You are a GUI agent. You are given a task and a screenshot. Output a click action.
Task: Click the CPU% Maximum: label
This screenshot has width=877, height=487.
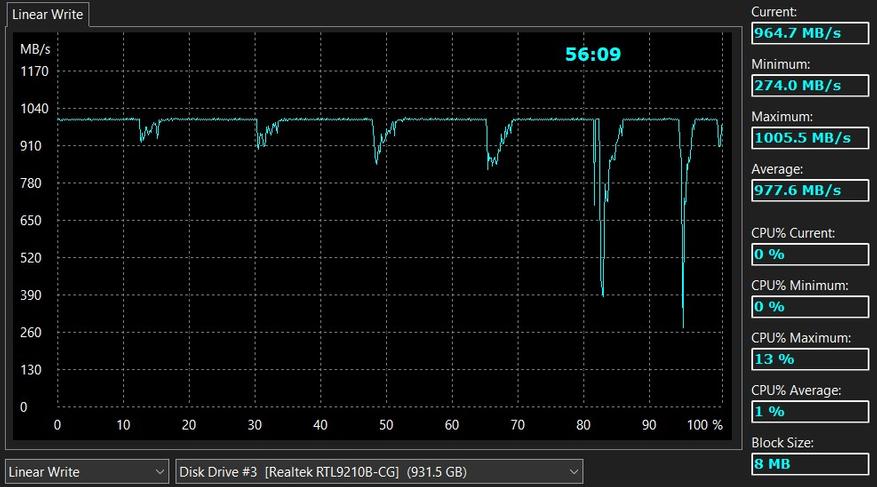tap(801, 338)
